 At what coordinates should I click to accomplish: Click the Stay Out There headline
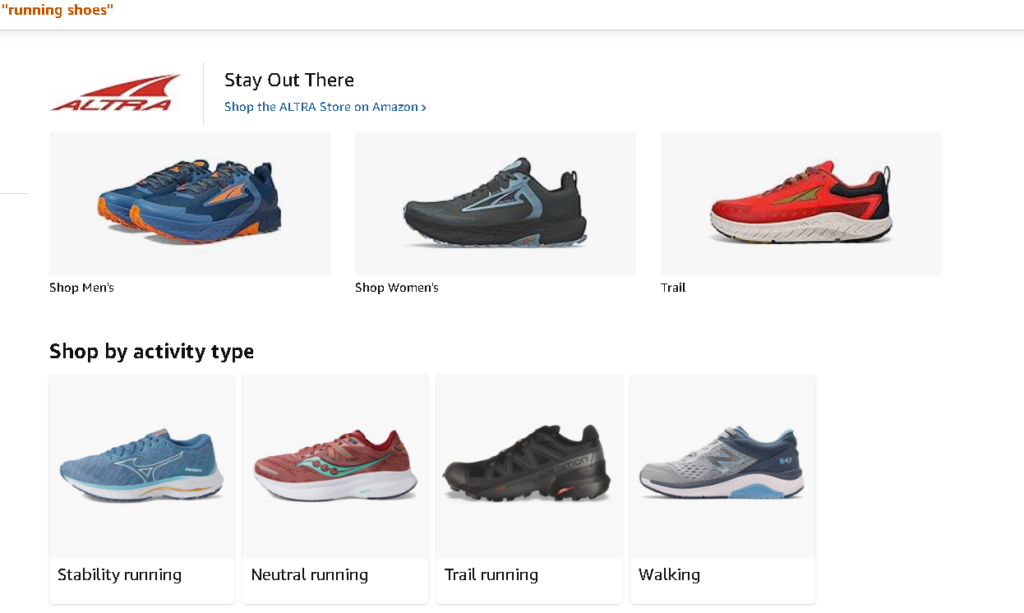[x=289, y=80]
